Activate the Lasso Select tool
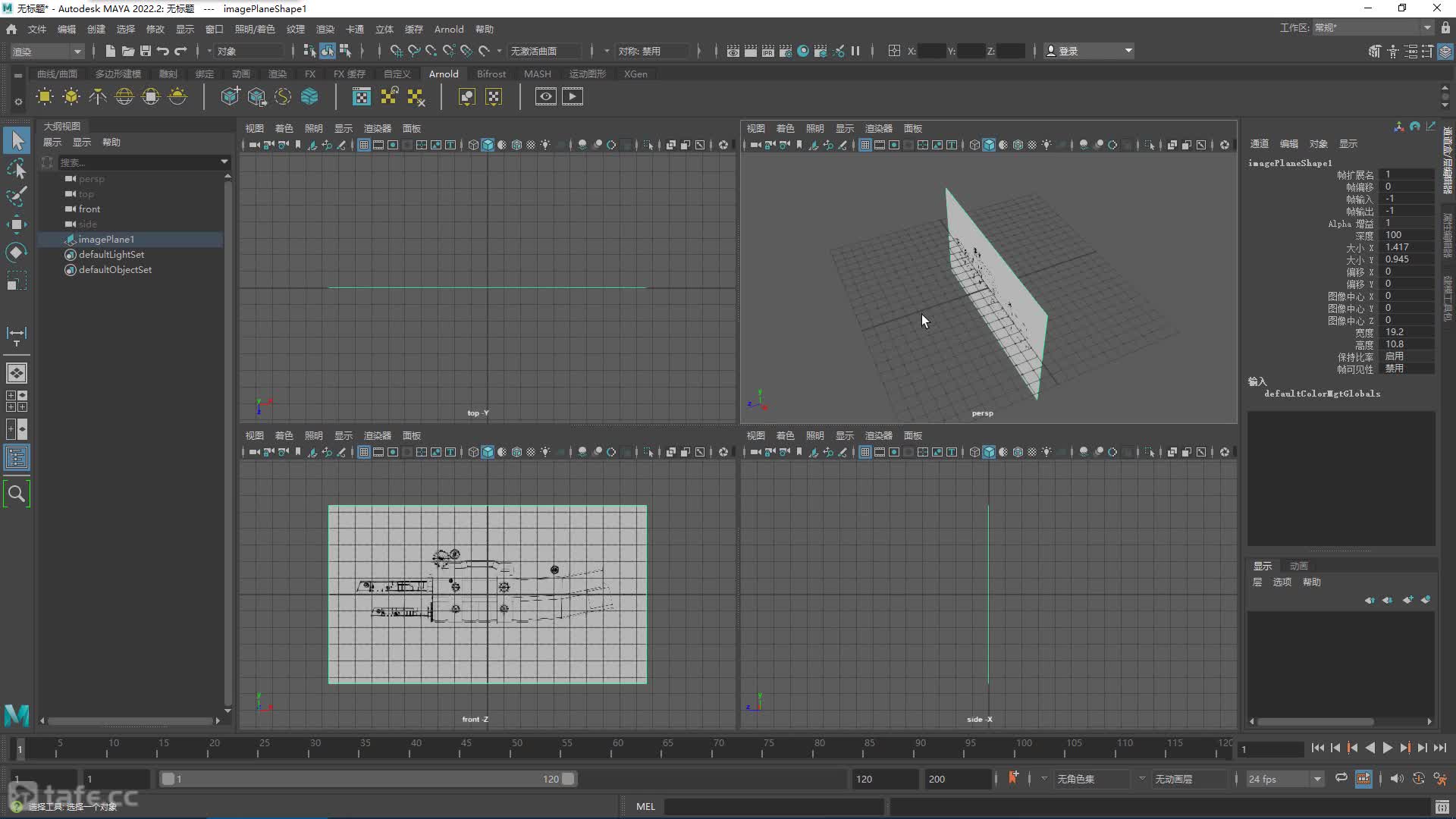The width and height of the screenshot is (1456, 819). [x=17, y=168]
